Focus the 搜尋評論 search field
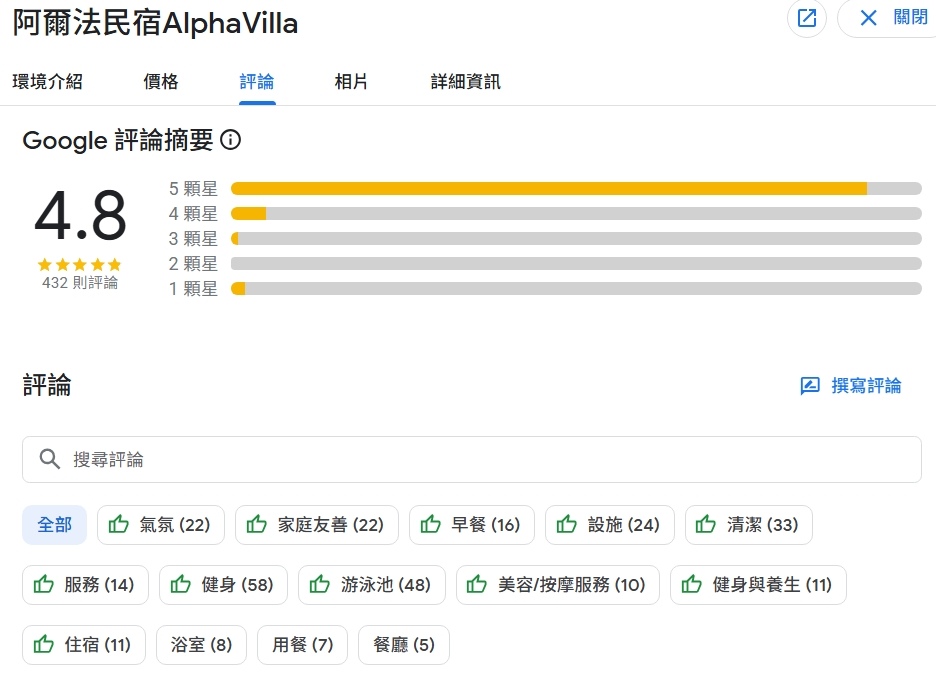Screen dimensions: 936x673 pyautogui.click(x=480, y=459)
